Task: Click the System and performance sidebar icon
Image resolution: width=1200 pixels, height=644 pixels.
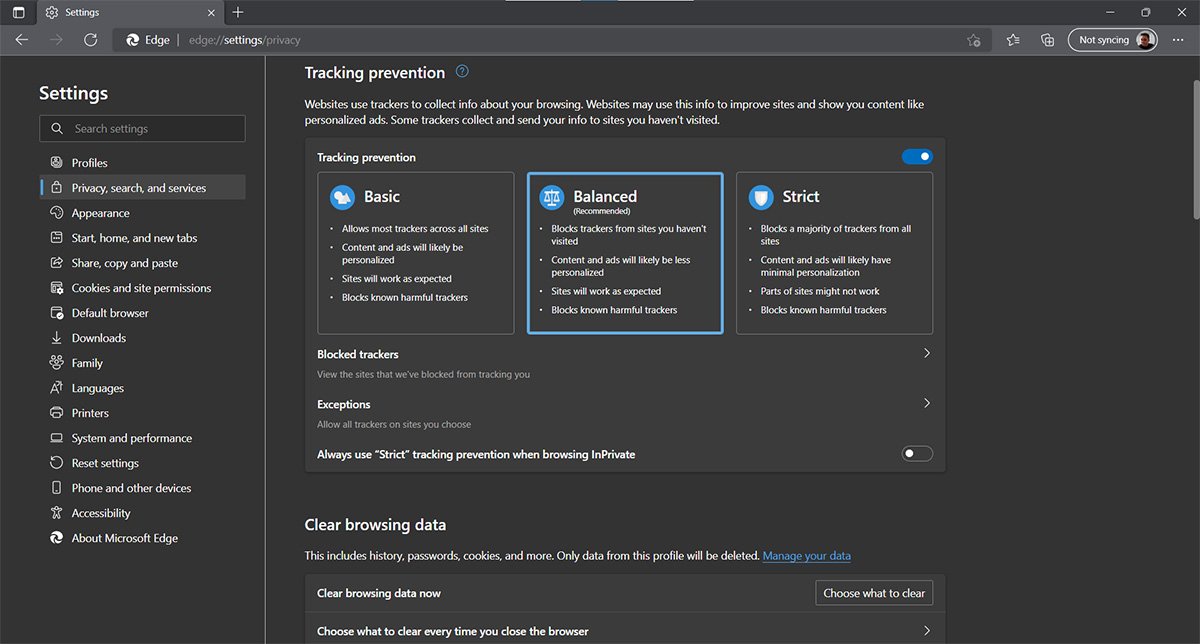Action: pos(57,437)
